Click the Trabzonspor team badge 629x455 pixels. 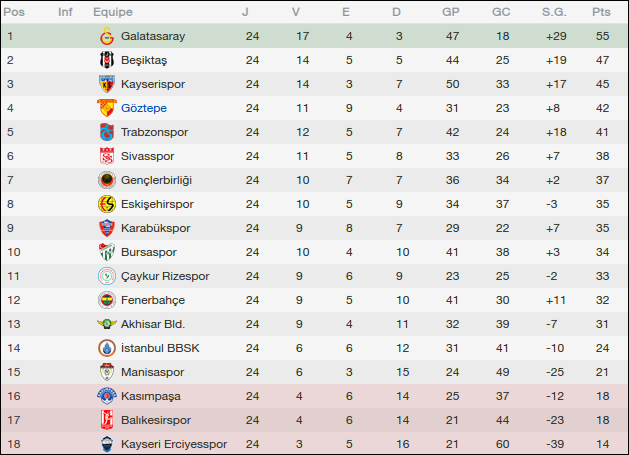tap(106, 132)
